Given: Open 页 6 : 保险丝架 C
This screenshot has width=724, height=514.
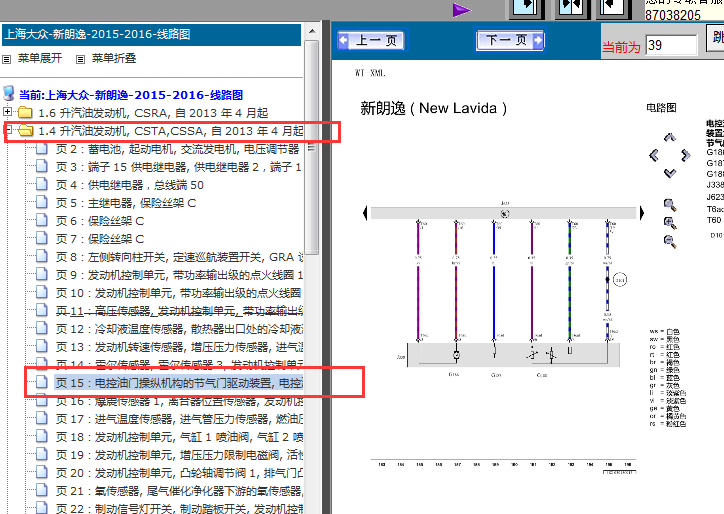Looking at the screenshot, I should (x=100, y=221).
